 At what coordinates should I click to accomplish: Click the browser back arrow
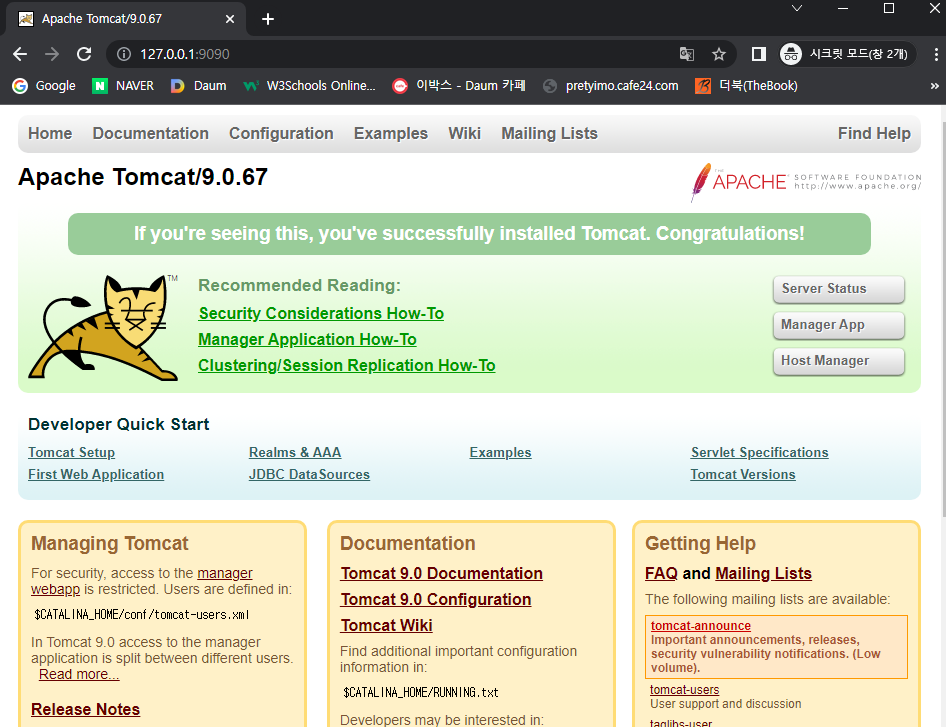click(20, 54)
